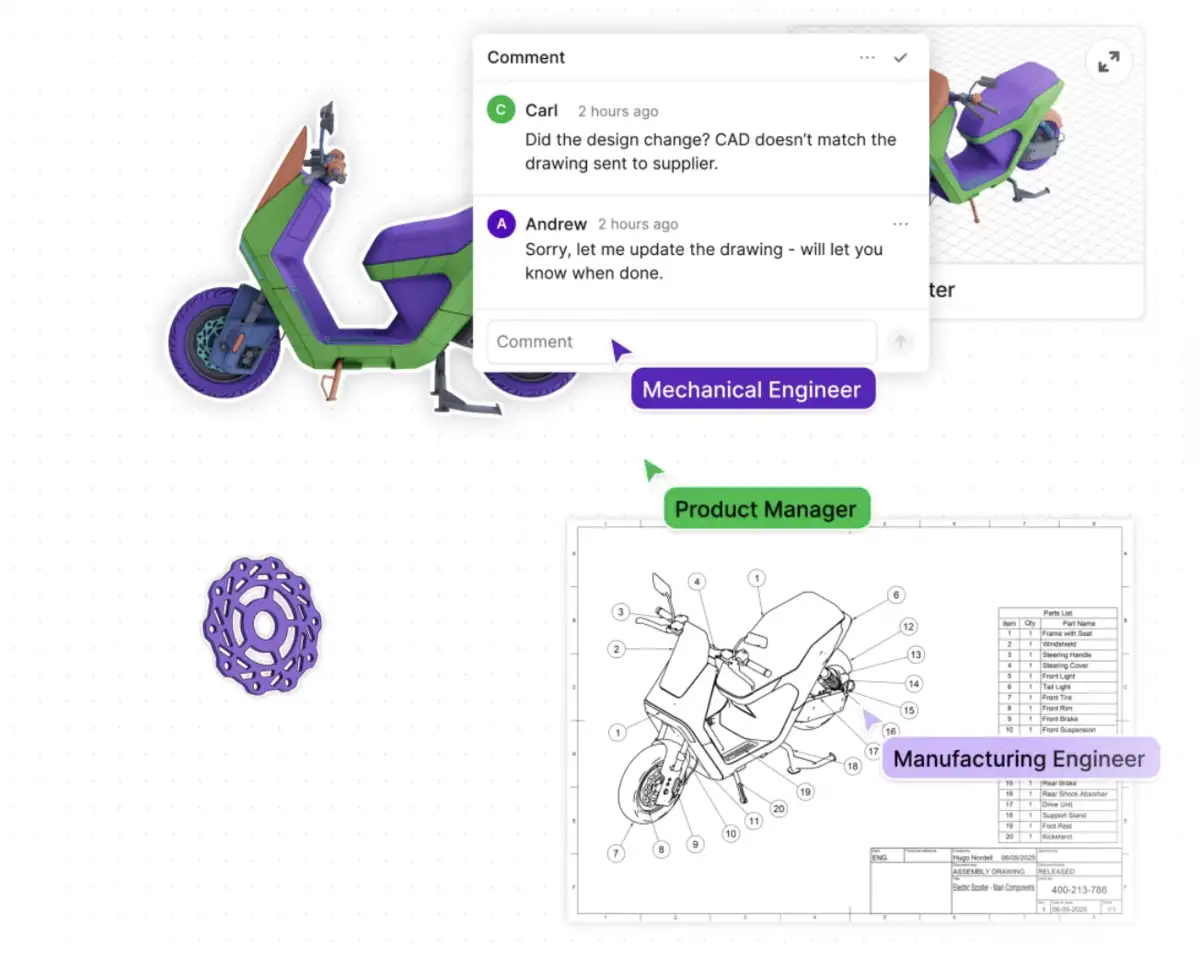Click balloon number 12 on the drawing
Image resolution: width=1200 pixels, height=959 pixels.
908,627
